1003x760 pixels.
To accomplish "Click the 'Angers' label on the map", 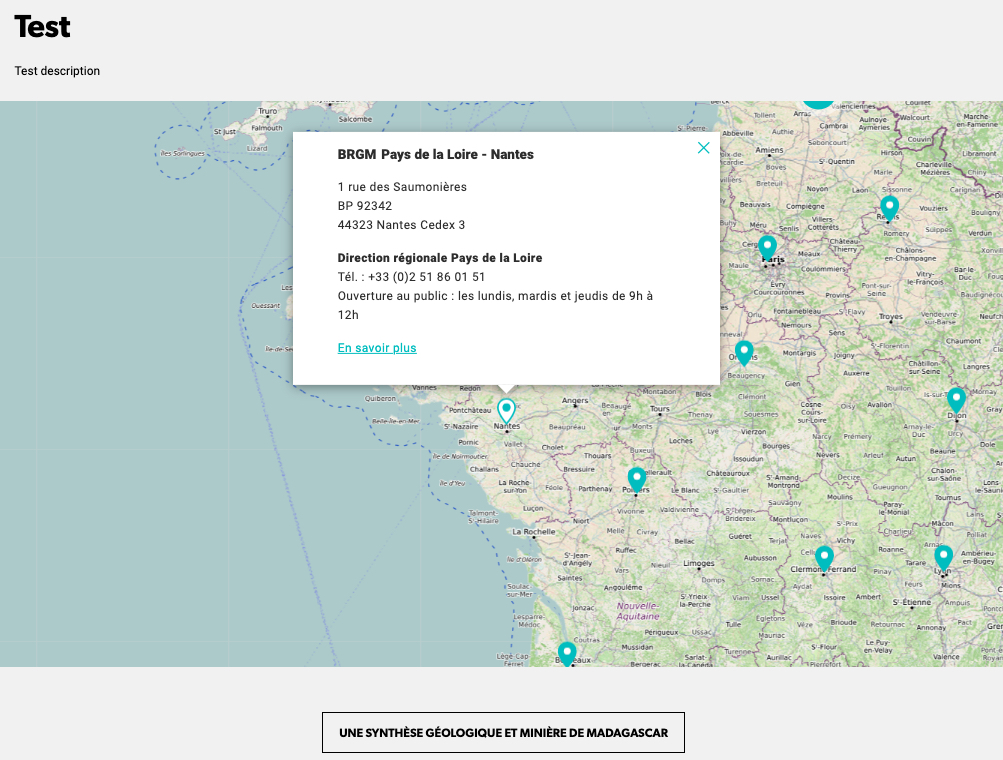I will click(x=575, y=400).
